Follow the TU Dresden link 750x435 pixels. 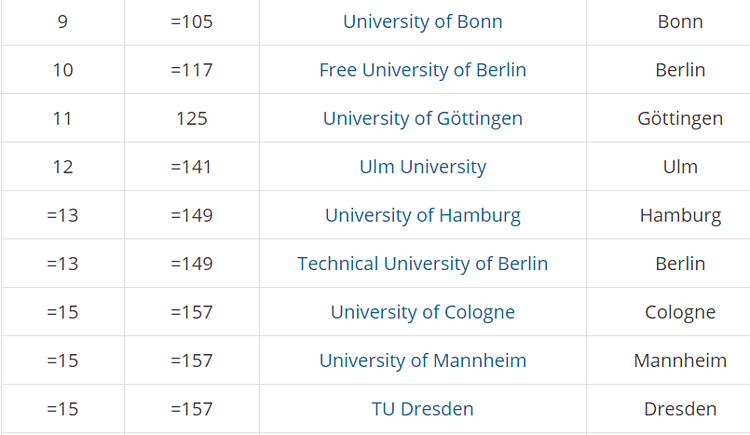[422, 409]
